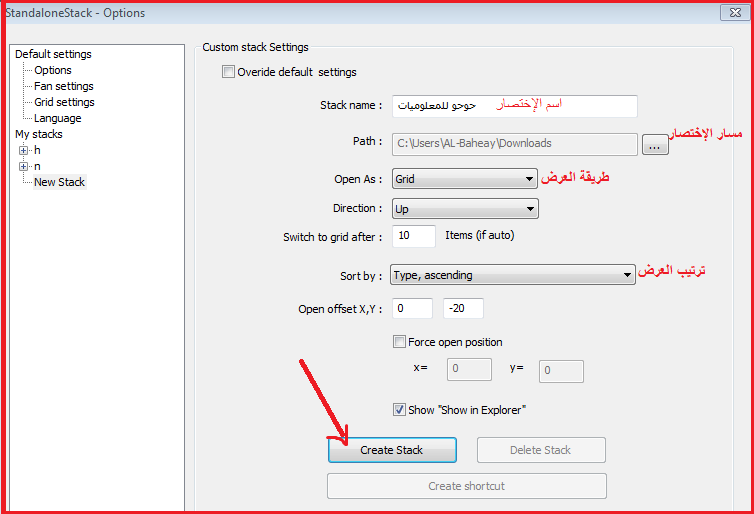
Task: Open Fan settings in sidebar
Action: pyautogui.click(x=63, y=86)
